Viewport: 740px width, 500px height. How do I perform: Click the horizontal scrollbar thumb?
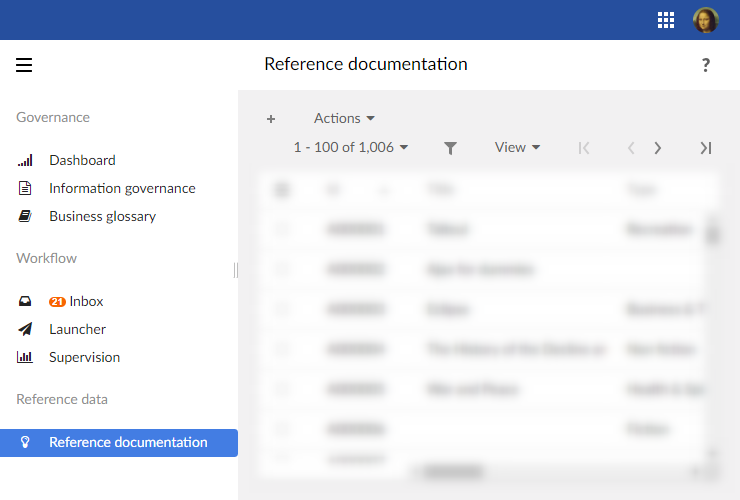pos(454,469)
